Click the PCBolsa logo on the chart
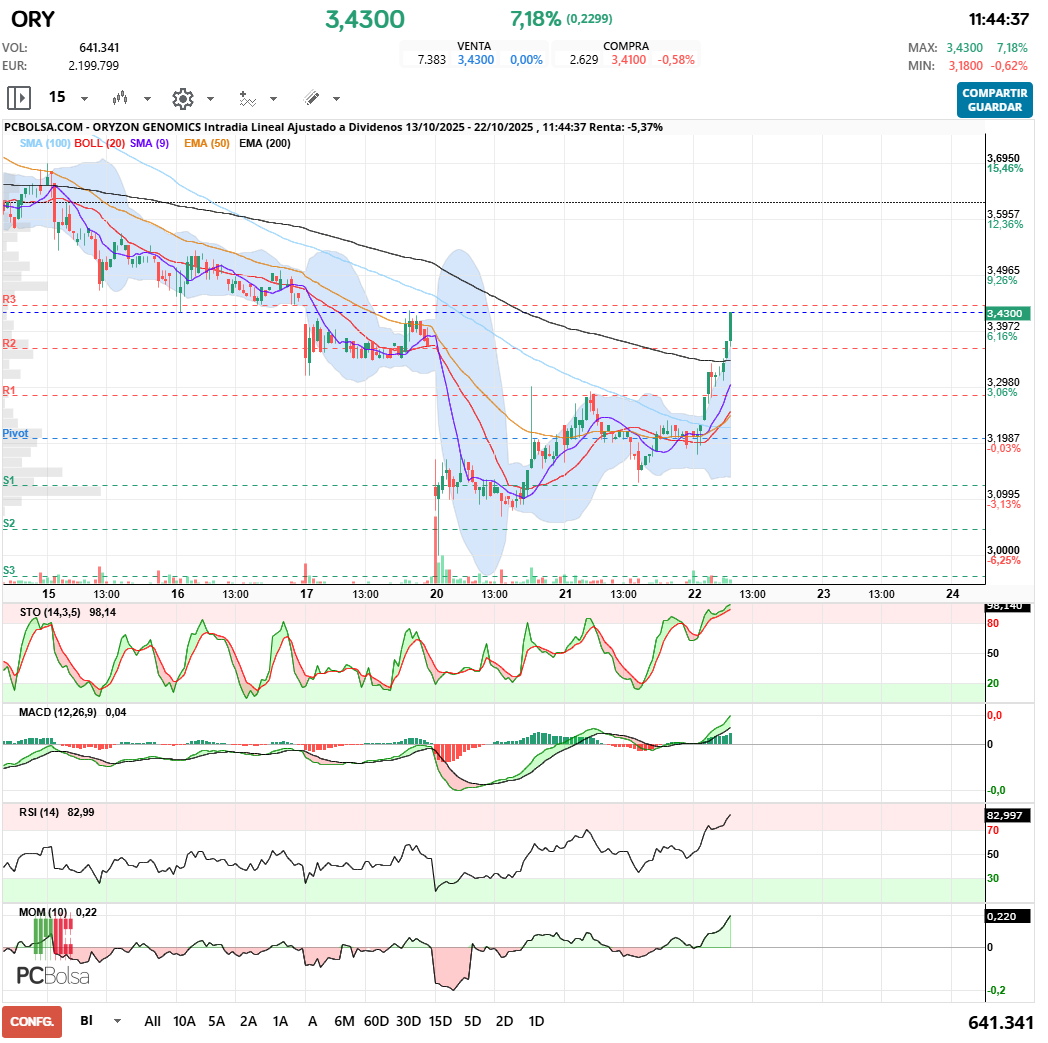Viewport: 1048px width, 1043px height. point(53,976)
